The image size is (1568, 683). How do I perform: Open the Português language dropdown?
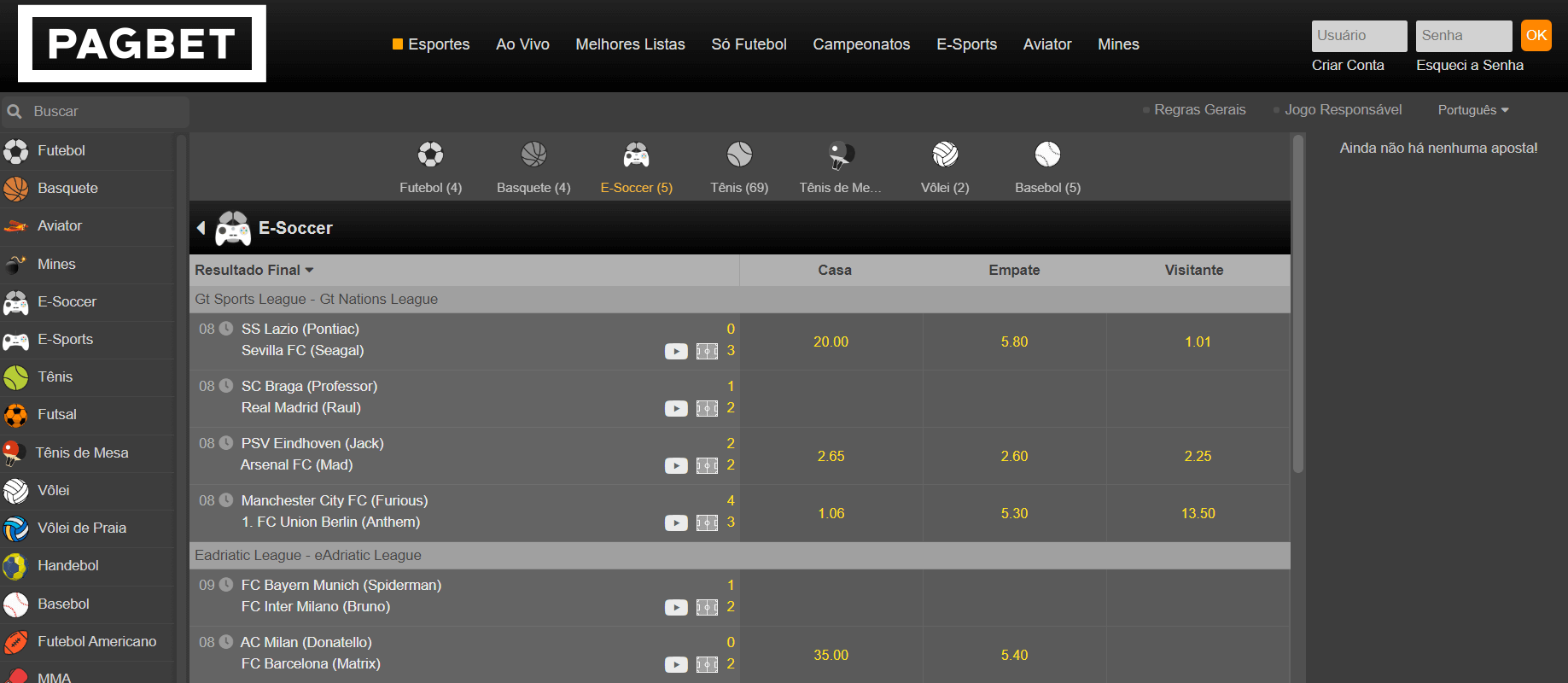(1473, 110)
